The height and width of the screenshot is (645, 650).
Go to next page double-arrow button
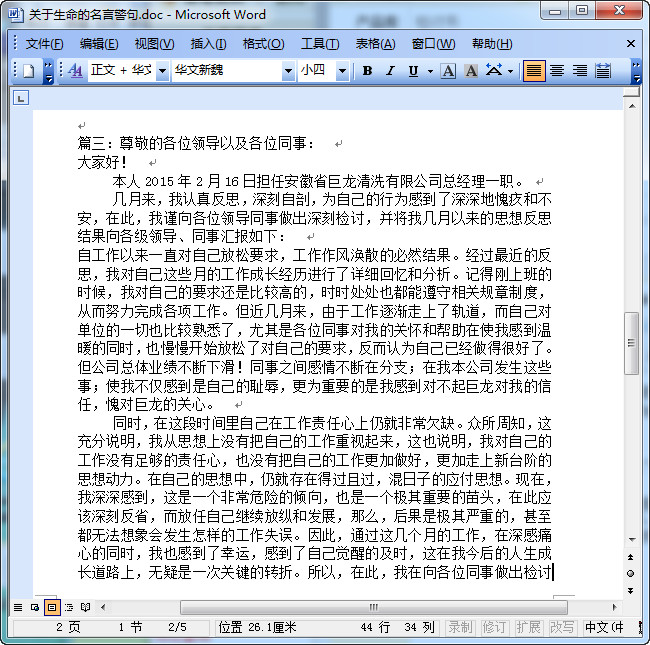tap(631, 591)
